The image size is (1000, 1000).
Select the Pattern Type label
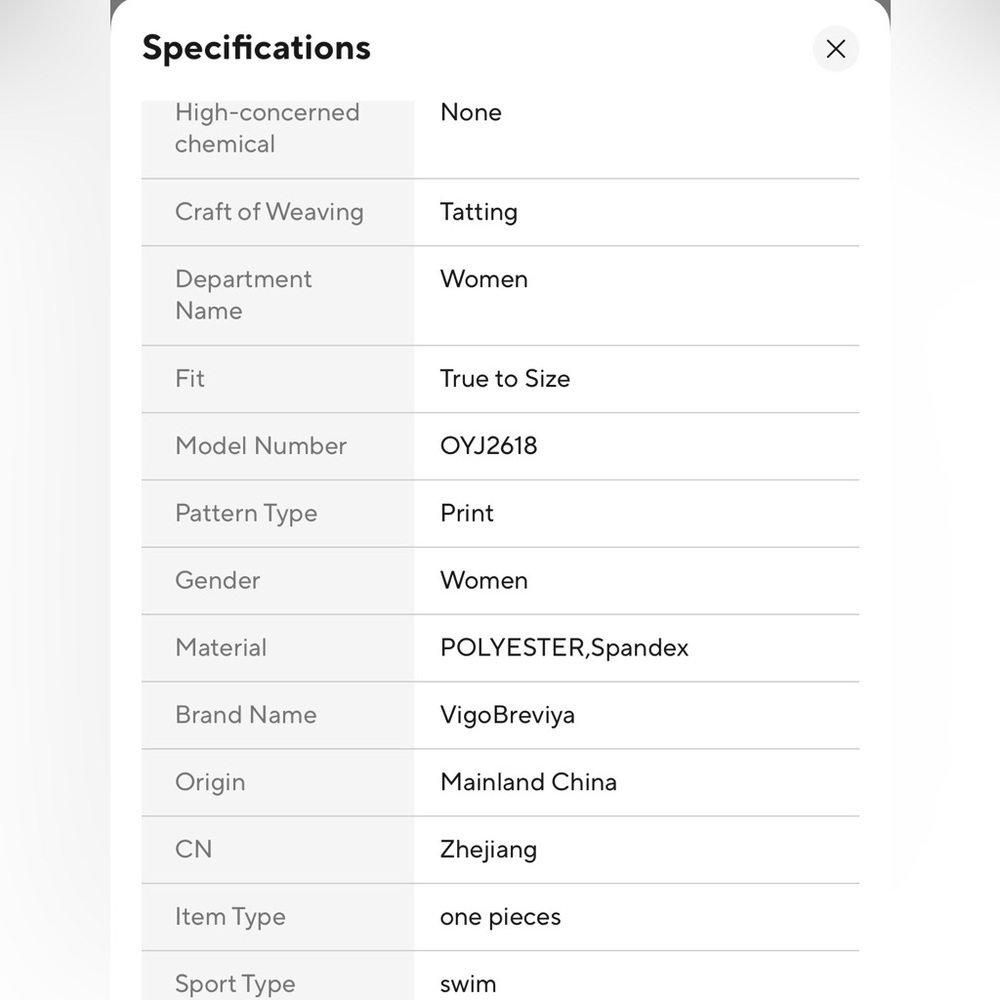click(x=246, y=513)
